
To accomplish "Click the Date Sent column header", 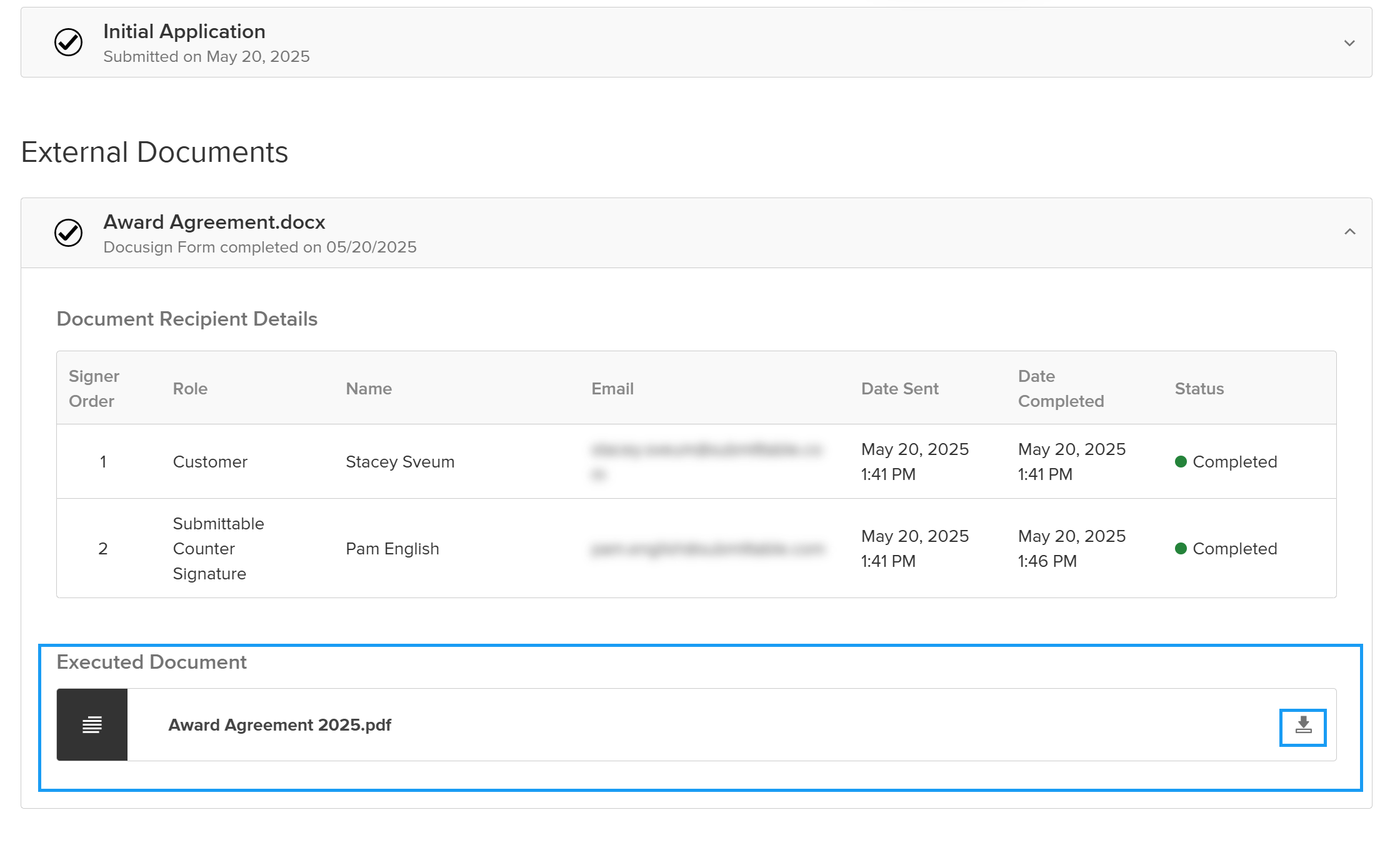I will click(899, 389).
